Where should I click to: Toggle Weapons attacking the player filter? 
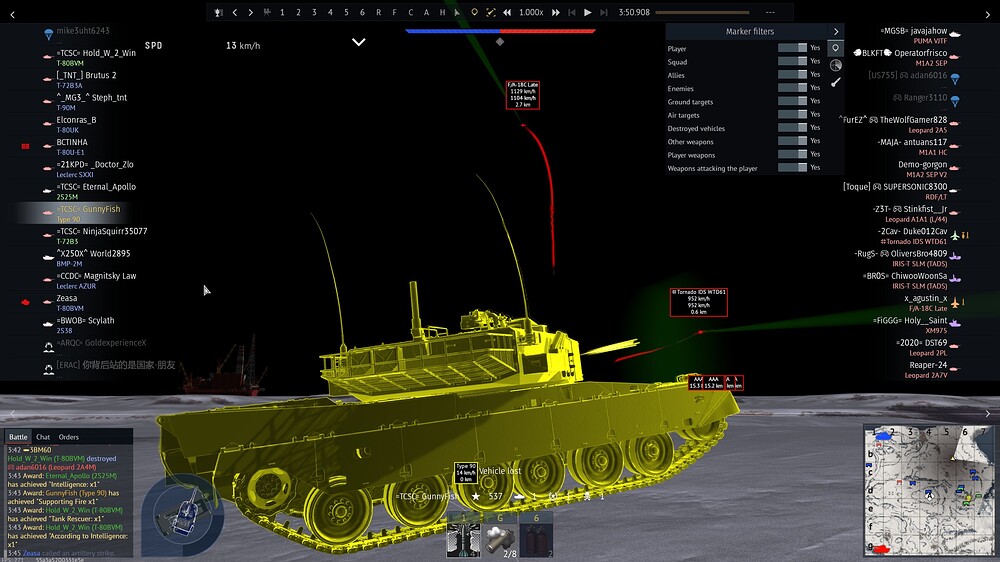pyautogui.click(x=792, y=168)
